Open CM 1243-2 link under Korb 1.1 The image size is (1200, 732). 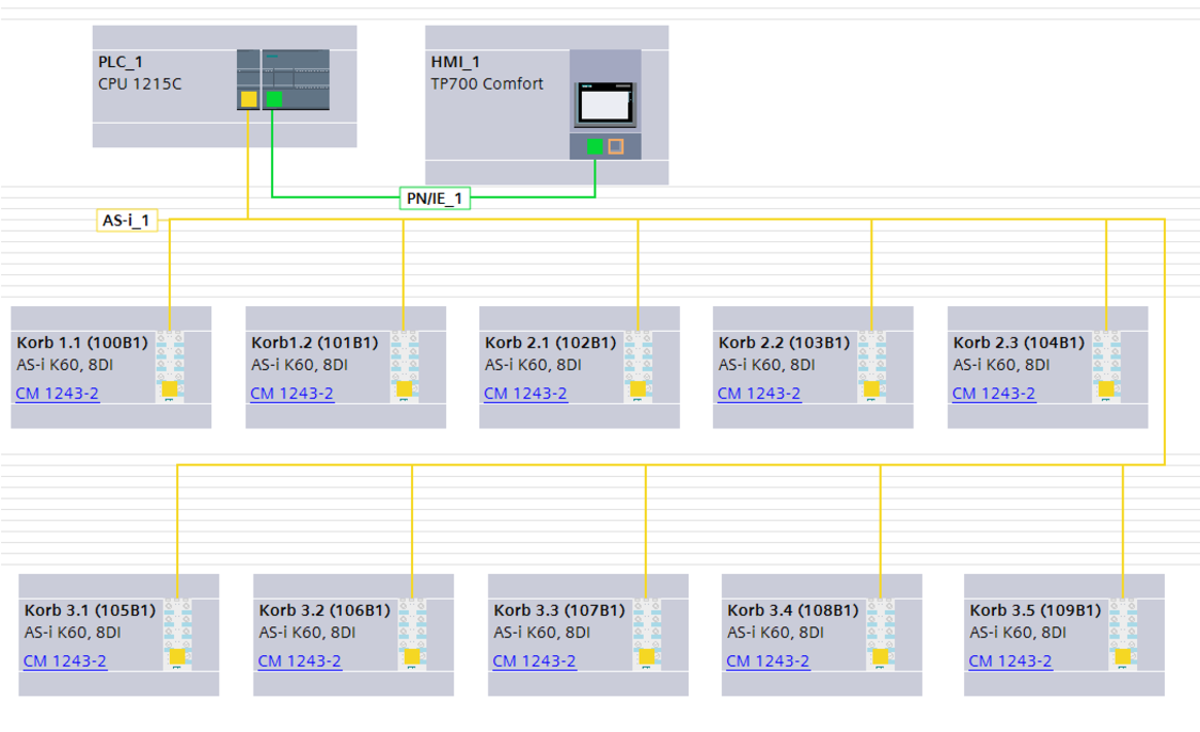coord(57,393)
